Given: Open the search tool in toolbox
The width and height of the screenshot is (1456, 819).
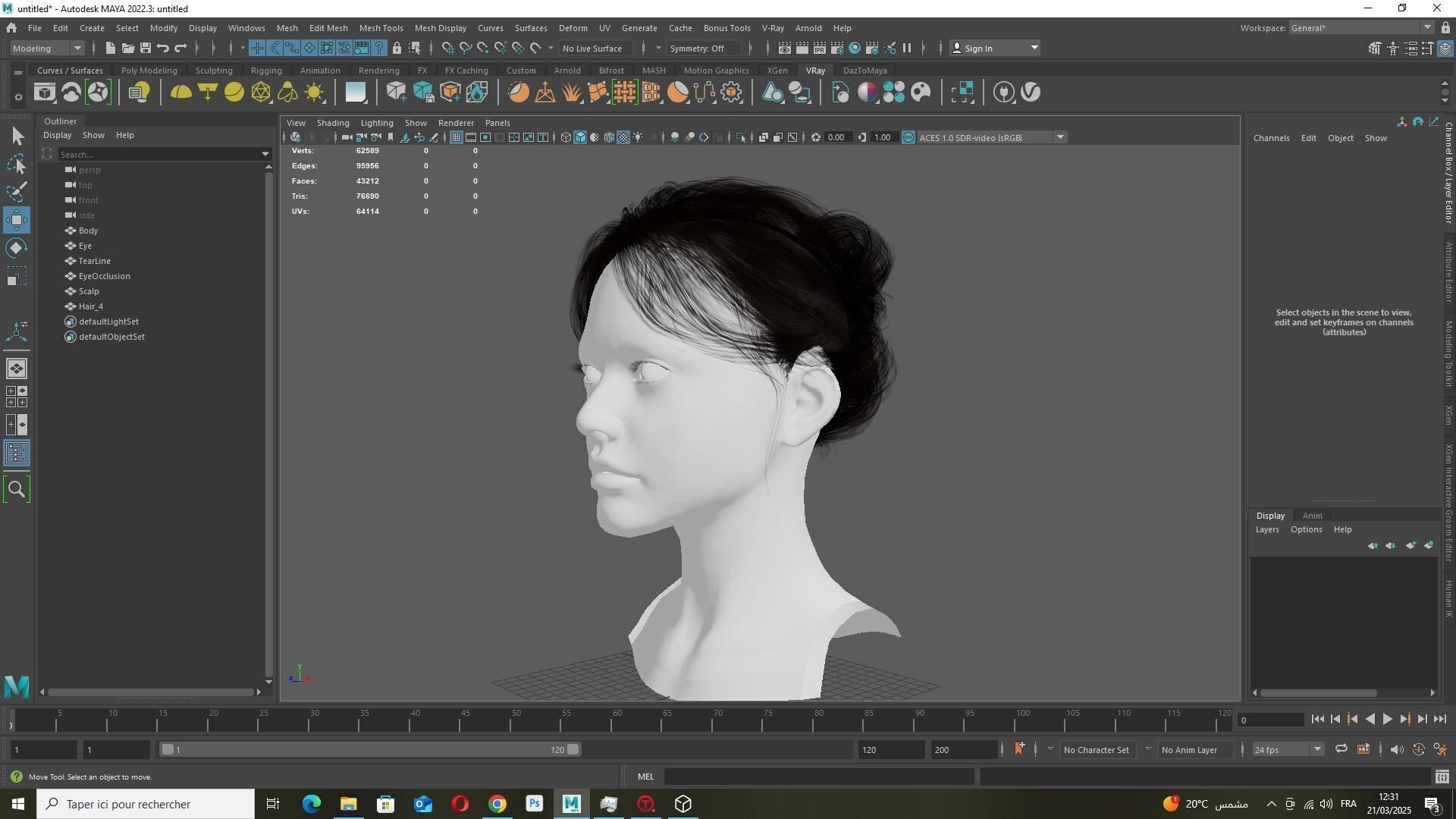Looking at the screenshot, I should [x=17, y=489].
